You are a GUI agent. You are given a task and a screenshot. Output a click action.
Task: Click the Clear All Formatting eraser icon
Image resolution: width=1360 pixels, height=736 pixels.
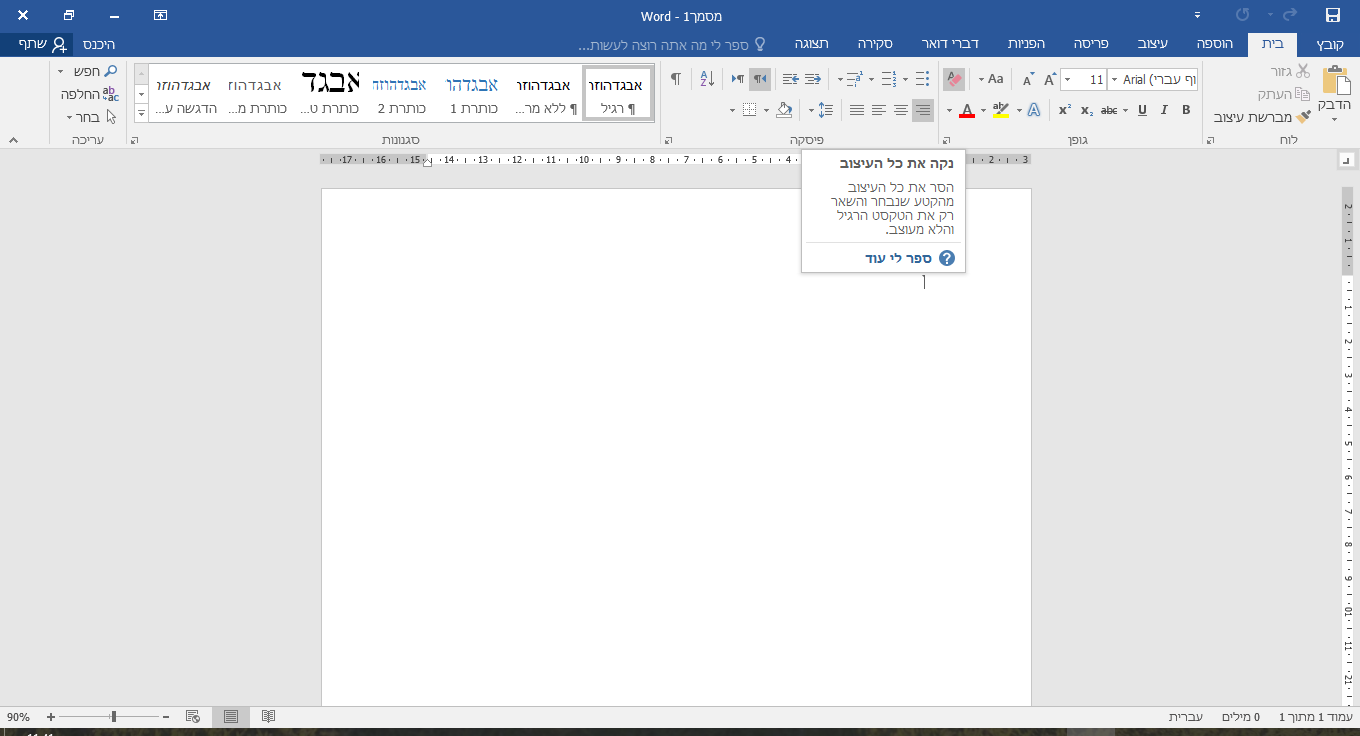click(x=953, y=79)
